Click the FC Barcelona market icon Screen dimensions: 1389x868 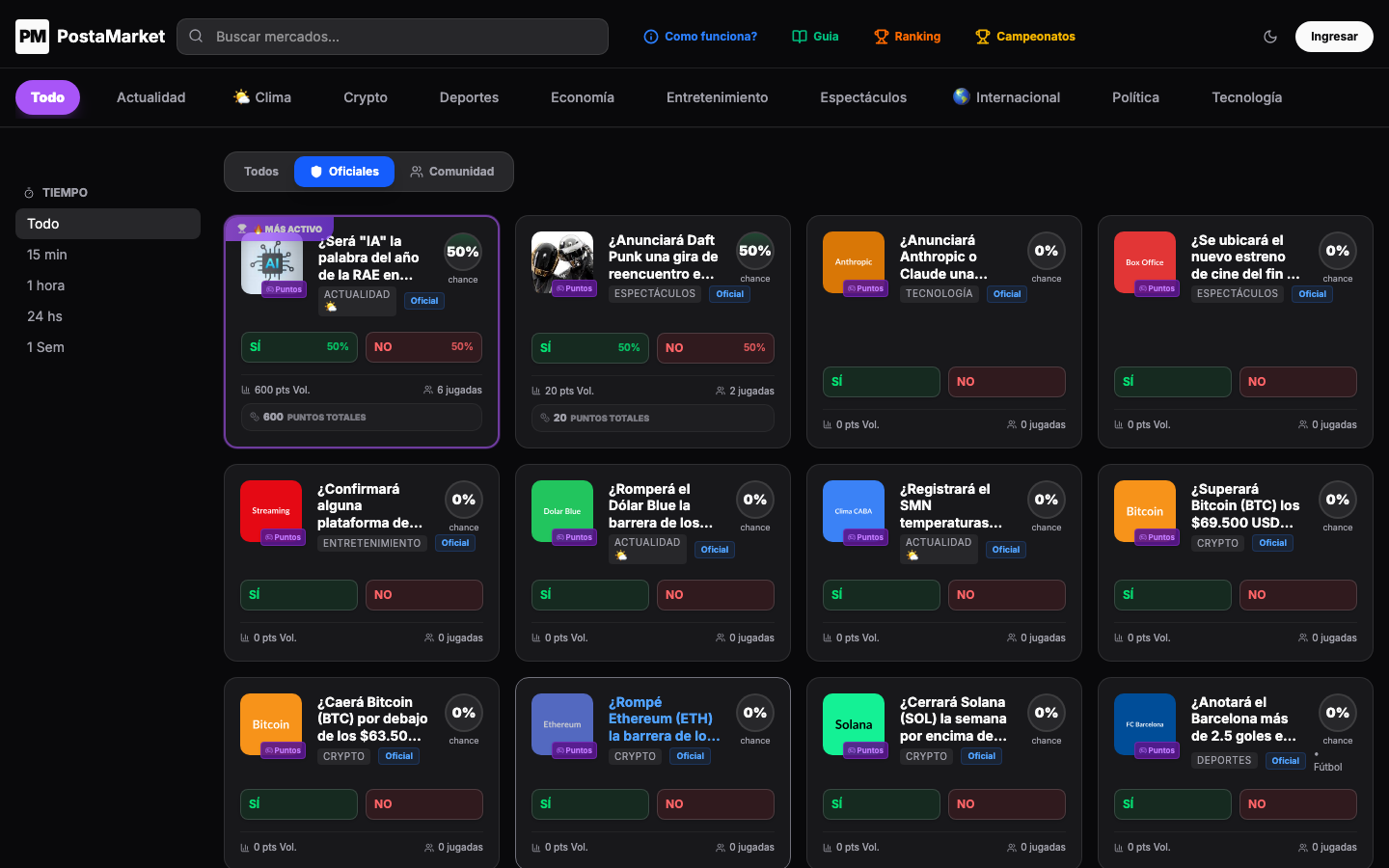point(1145,724)
